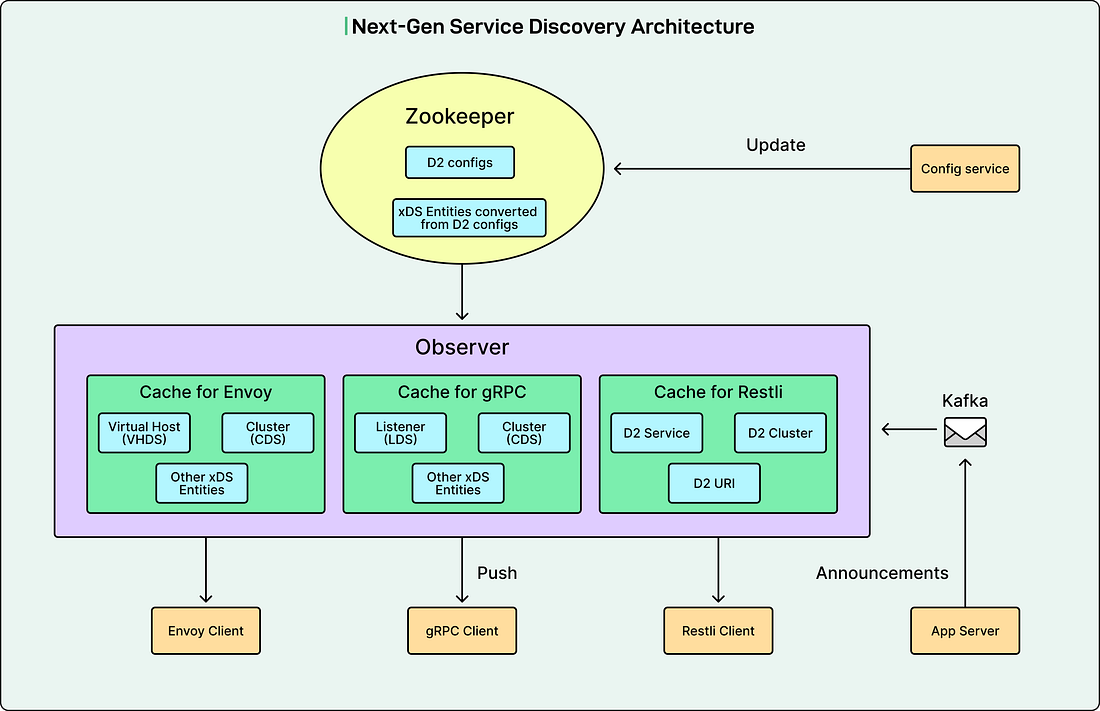Select the Virtual Host (VHDS) box
1100x711 pixels.
(144, 433)
